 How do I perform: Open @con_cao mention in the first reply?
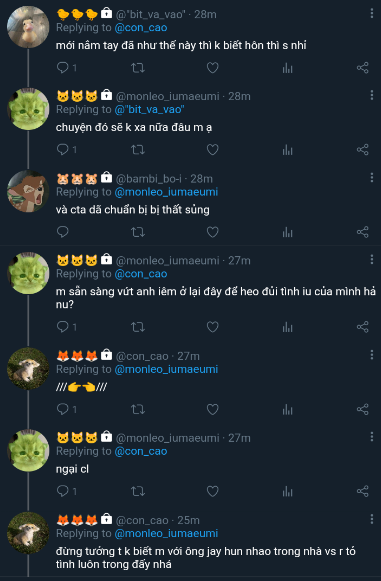coord(141,28)
